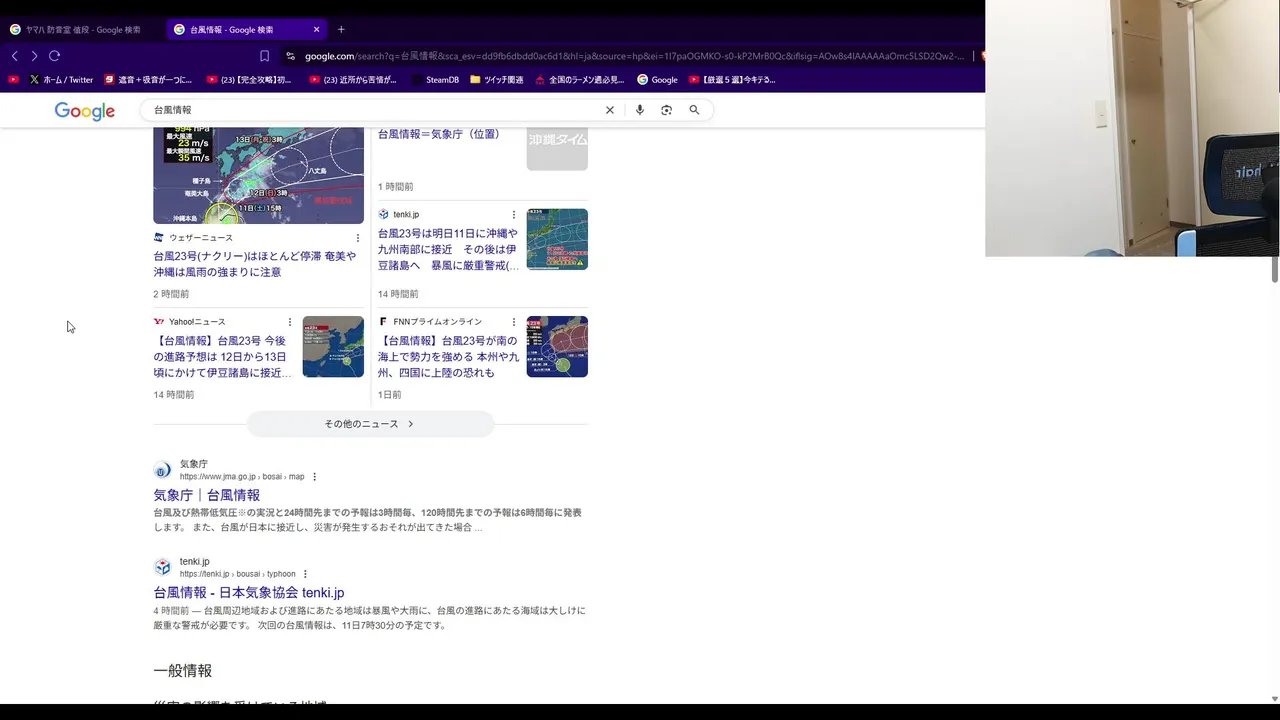Expand その他のニュース
This screenshot has height=720, width=1280.
[370, 424]
